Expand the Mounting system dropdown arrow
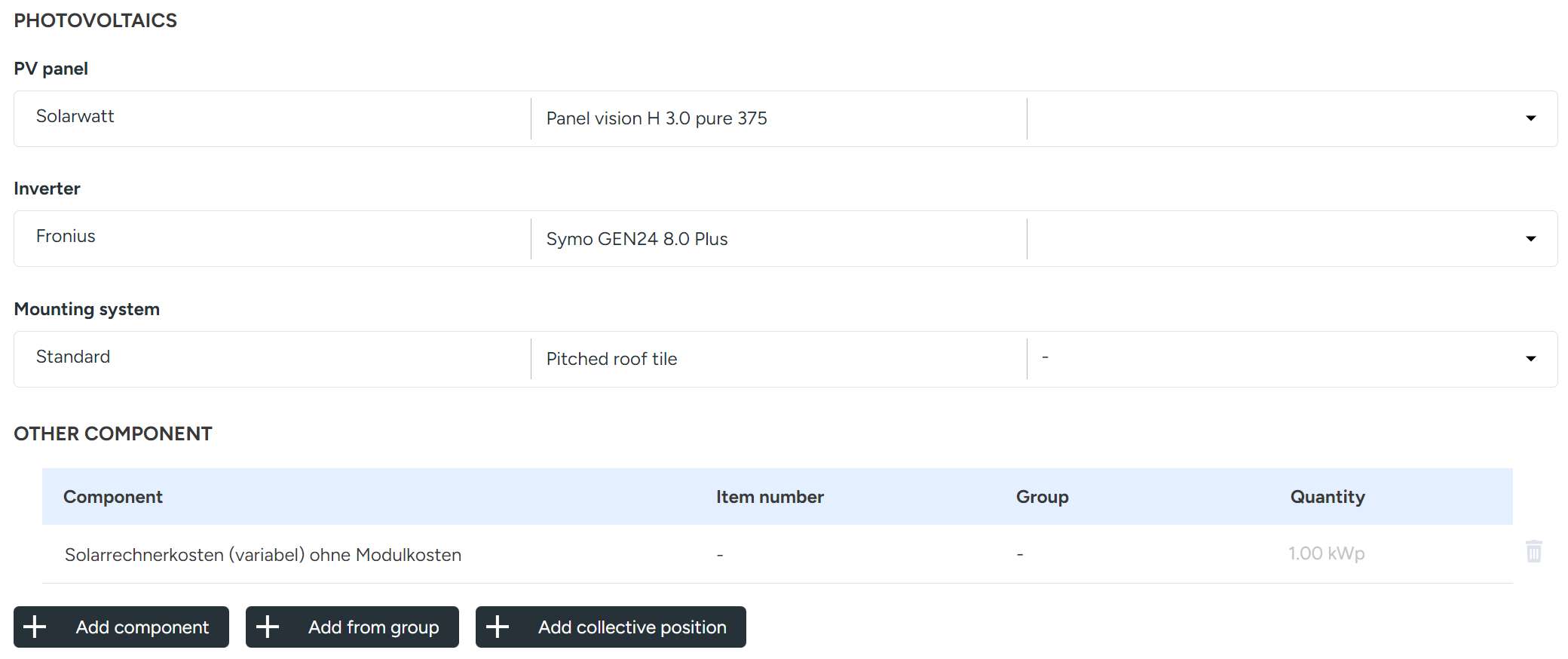The width and height of the screenshot is (1568, 659). click(x=1530, y=359)
